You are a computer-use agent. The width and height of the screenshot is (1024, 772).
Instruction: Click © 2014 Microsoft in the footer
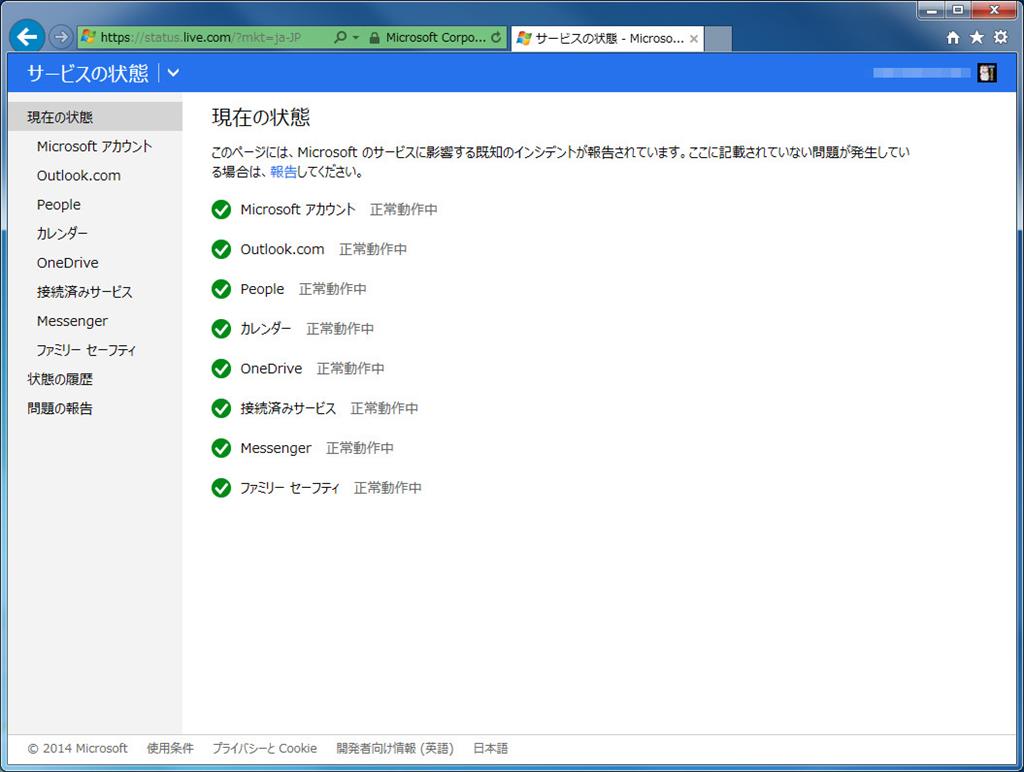coord(78,748)
